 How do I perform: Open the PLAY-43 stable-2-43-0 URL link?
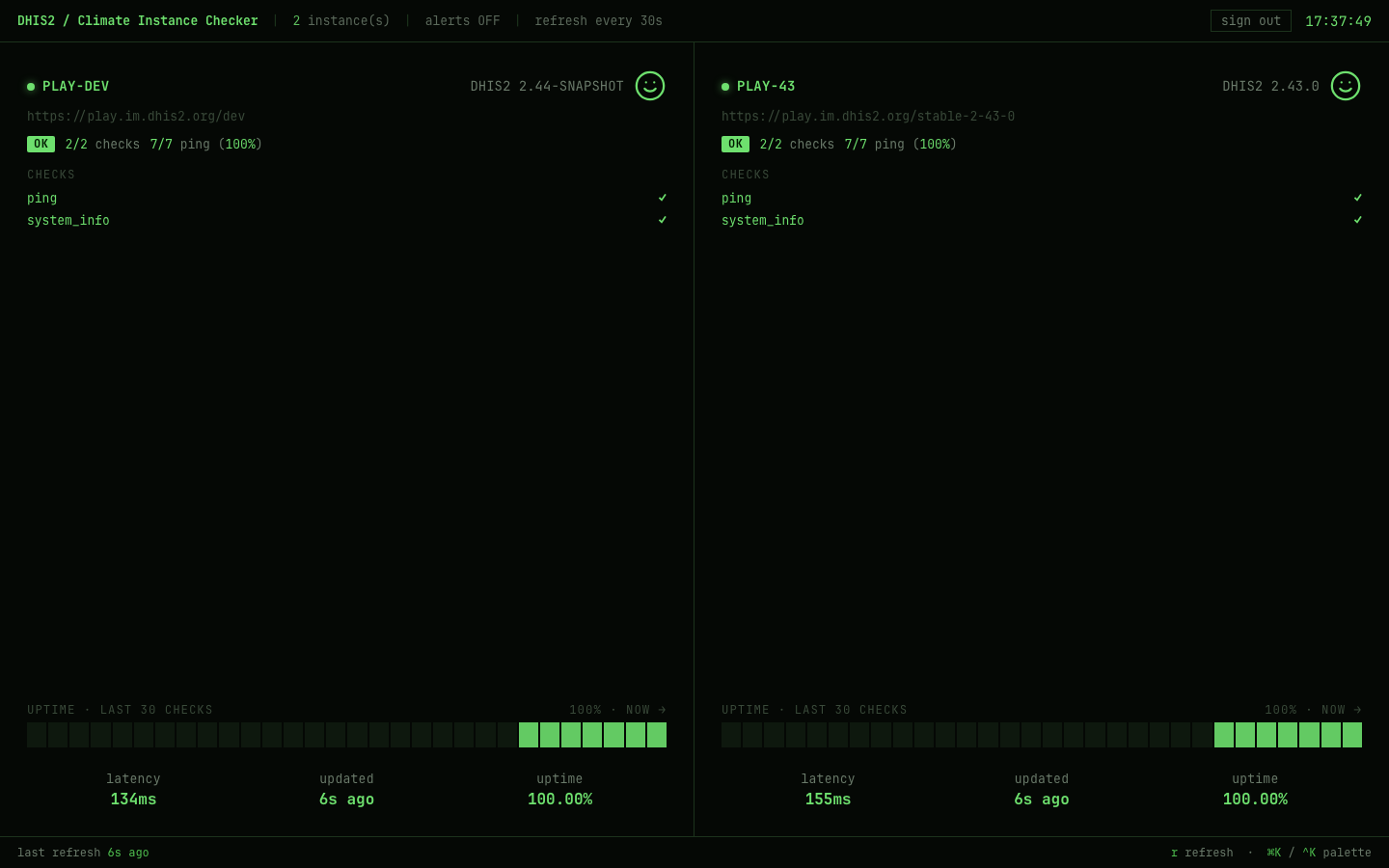[868, 116]
